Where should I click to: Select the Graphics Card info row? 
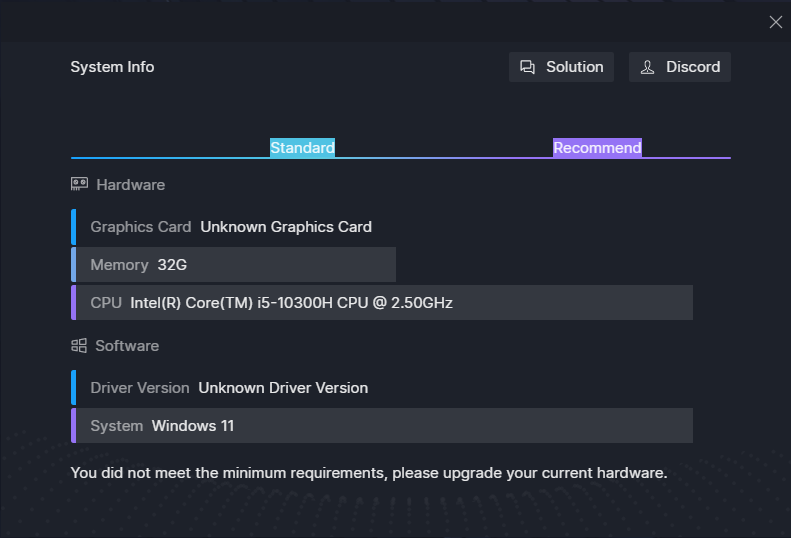[x=231, y=227]
